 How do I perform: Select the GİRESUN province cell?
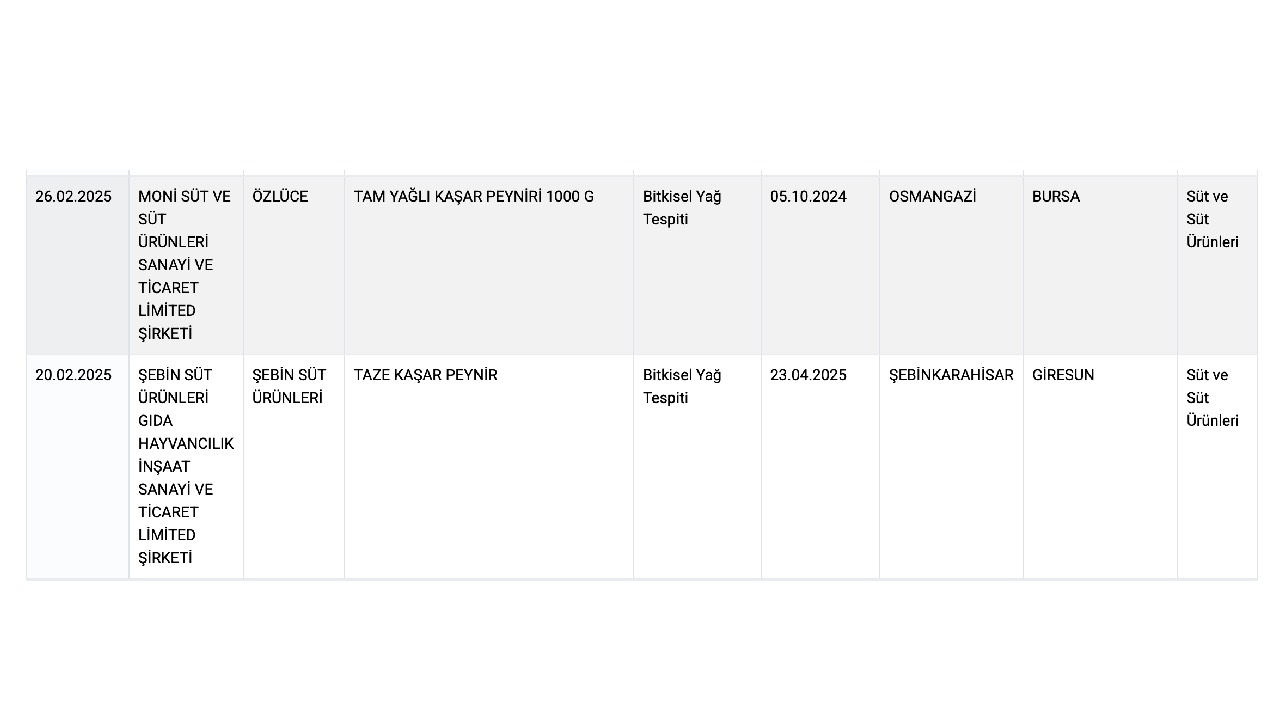click(1100, 466)
